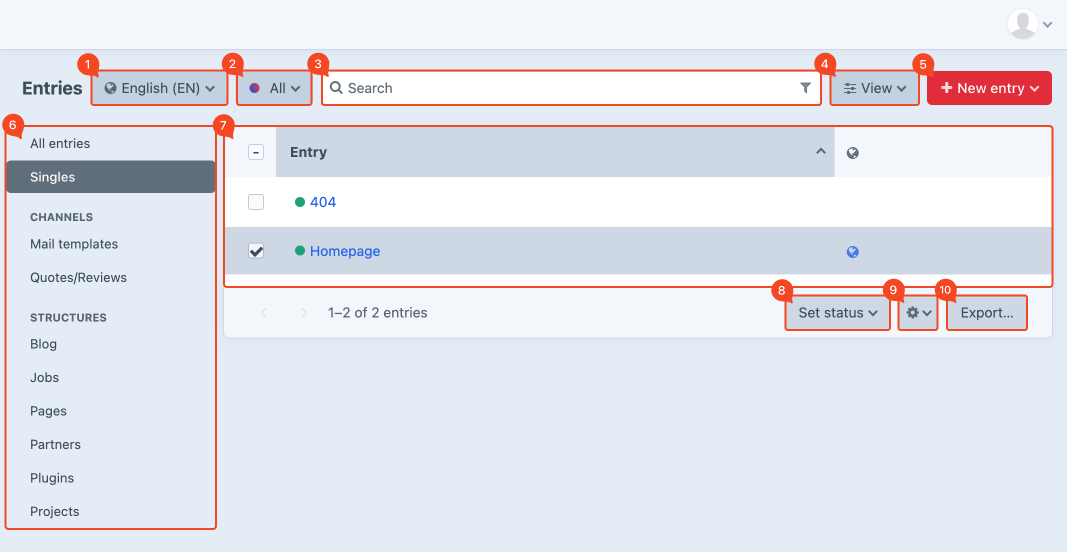
Task: Click the Export… button
Action: coord(987,313)
